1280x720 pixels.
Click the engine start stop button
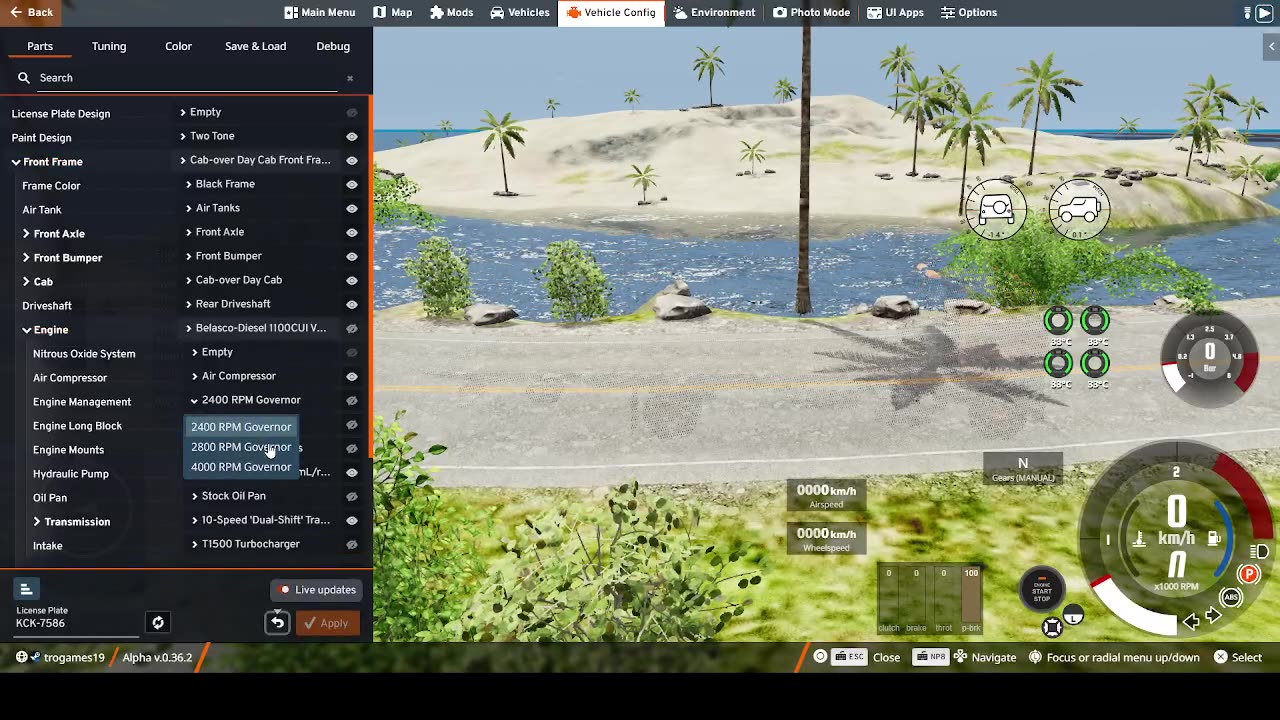coord(1042,590)
